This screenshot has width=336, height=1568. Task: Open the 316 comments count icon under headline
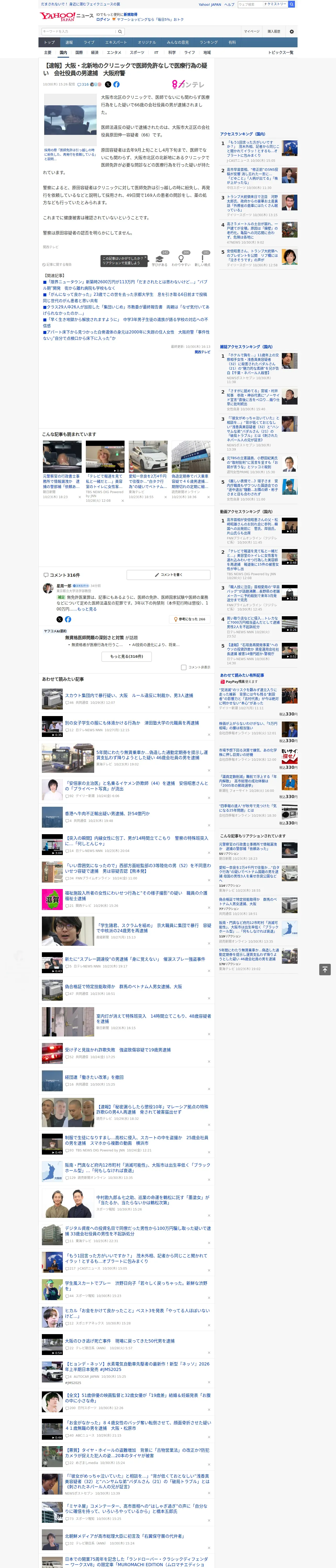pos(83,85)
